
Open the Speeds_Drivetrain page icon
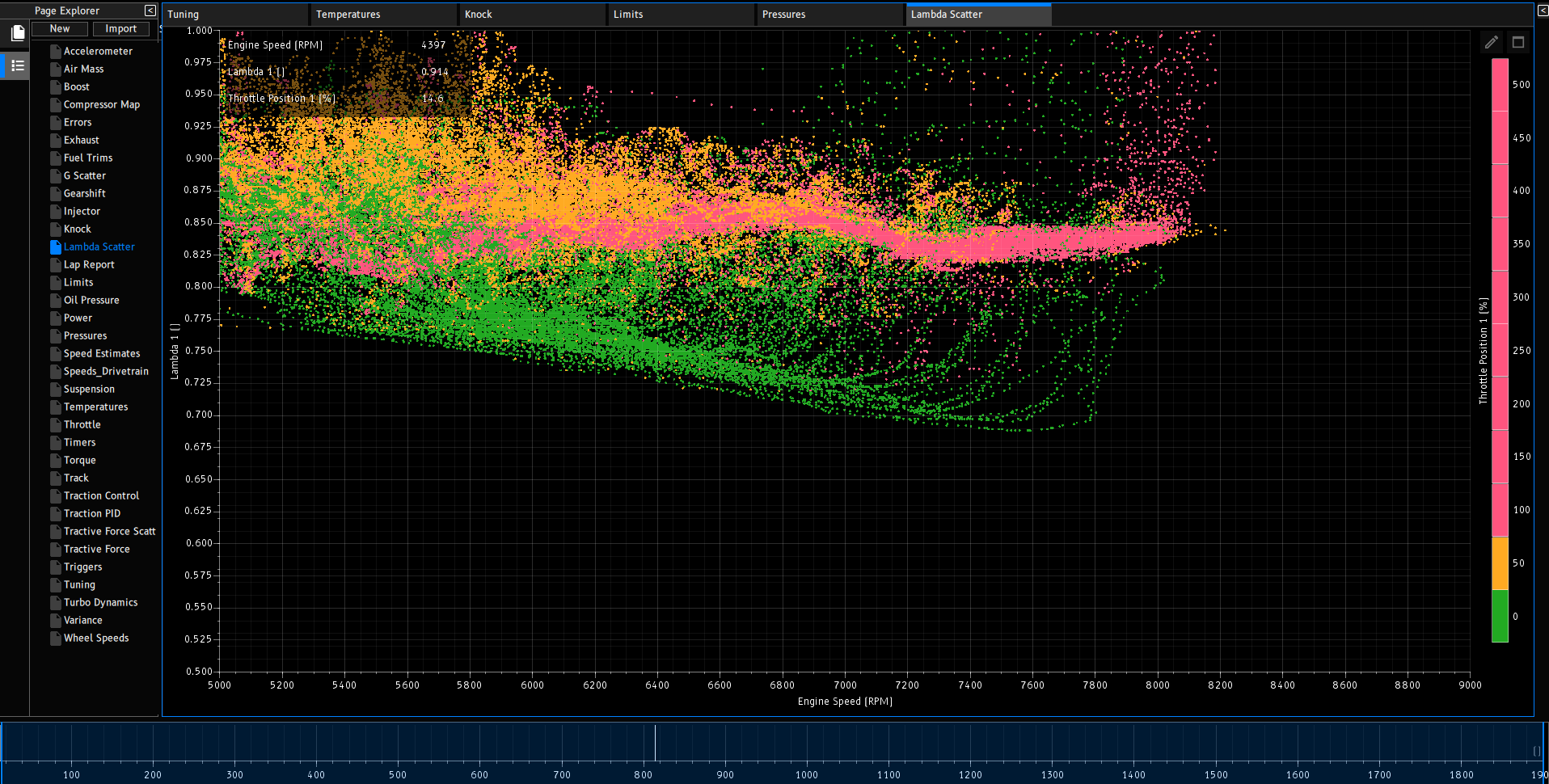56,371
